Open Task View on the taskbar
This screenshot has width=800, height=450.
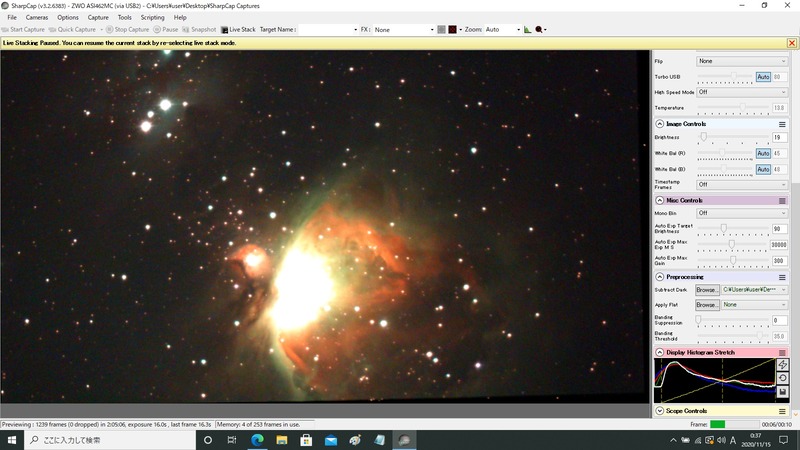point(232,440)
